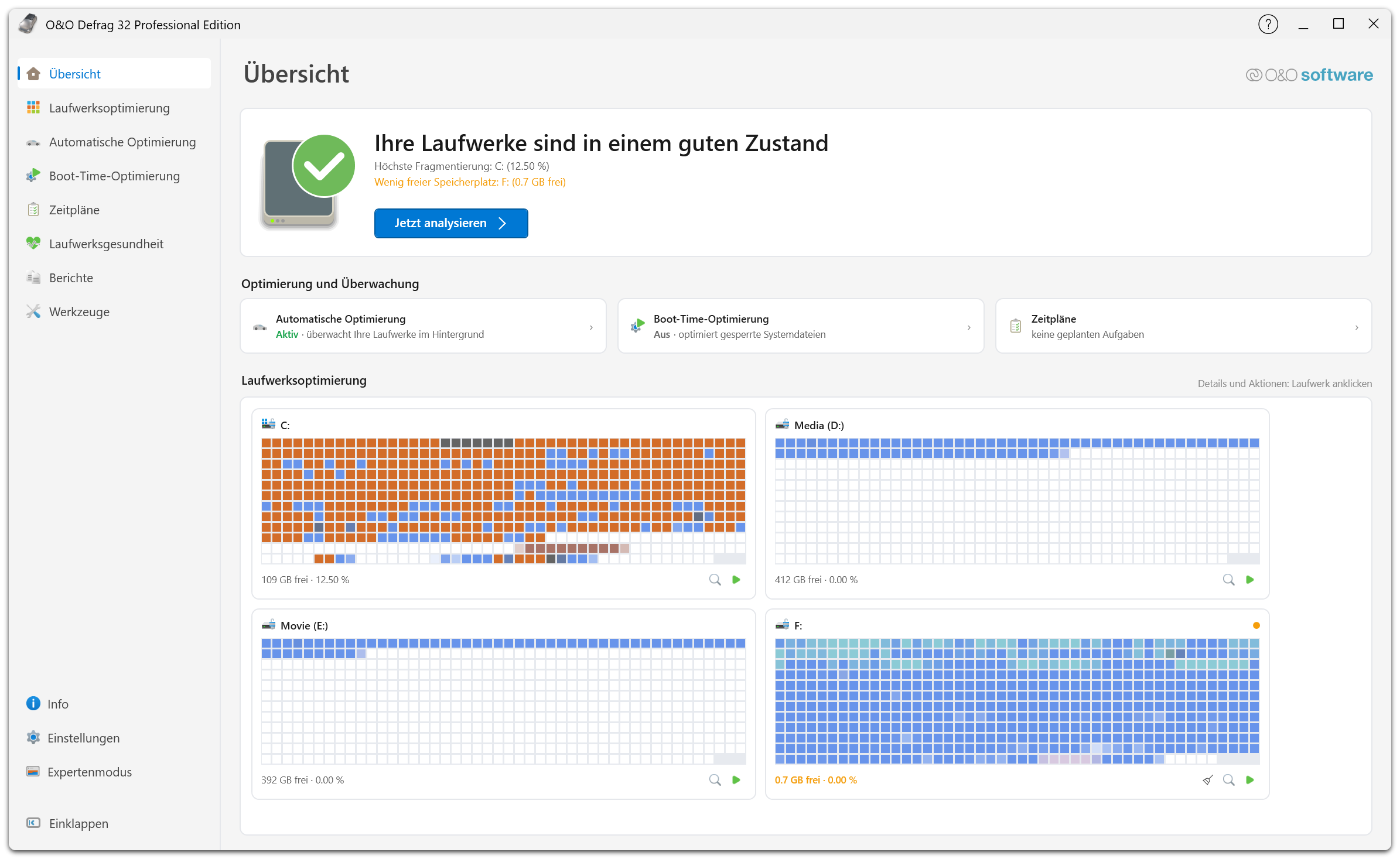The width and height of the screenshot is (1400, 859).
Task: Click the Jetzt analysieren button
Action: click(x=451, y=223)
